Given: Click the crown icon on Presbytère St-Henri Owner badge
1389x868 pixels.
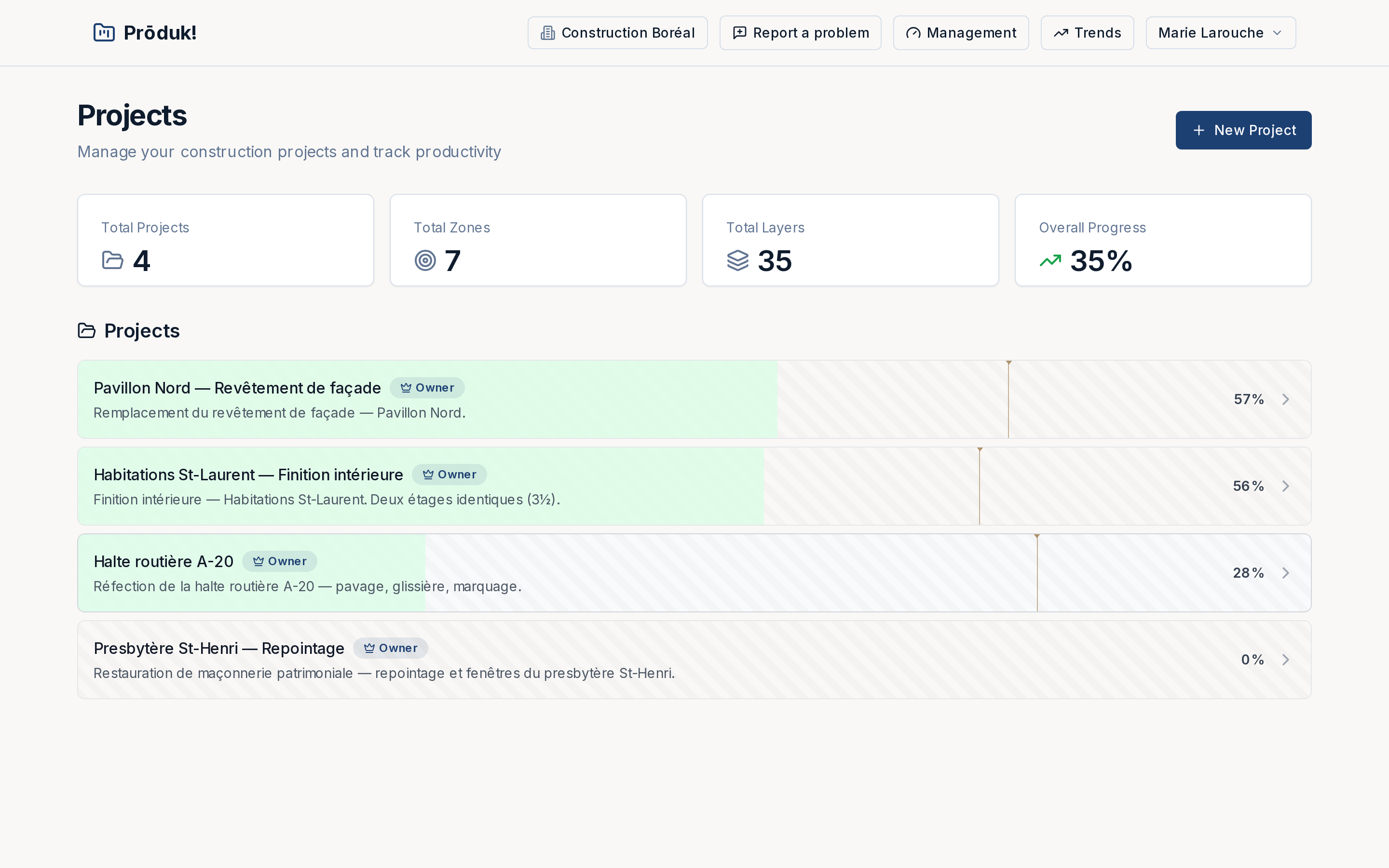Looking at the screenshot, I should point(369,648).
